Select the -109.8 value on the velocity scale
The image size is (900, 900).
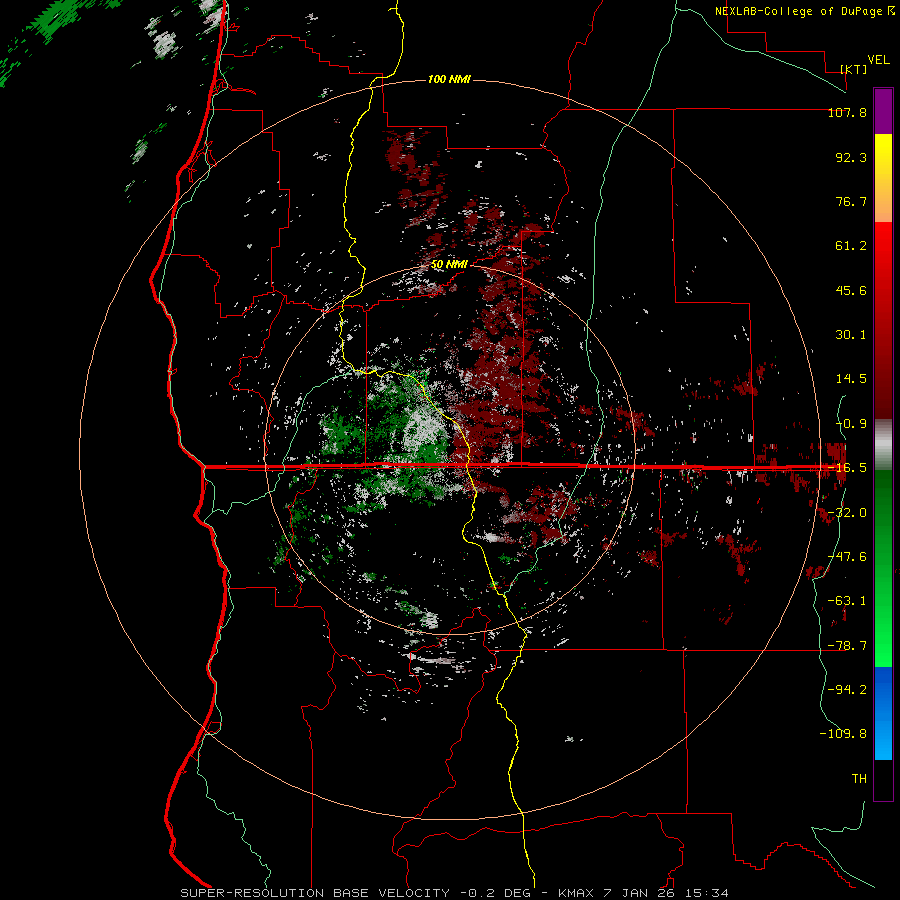click(x=843, y=734)
